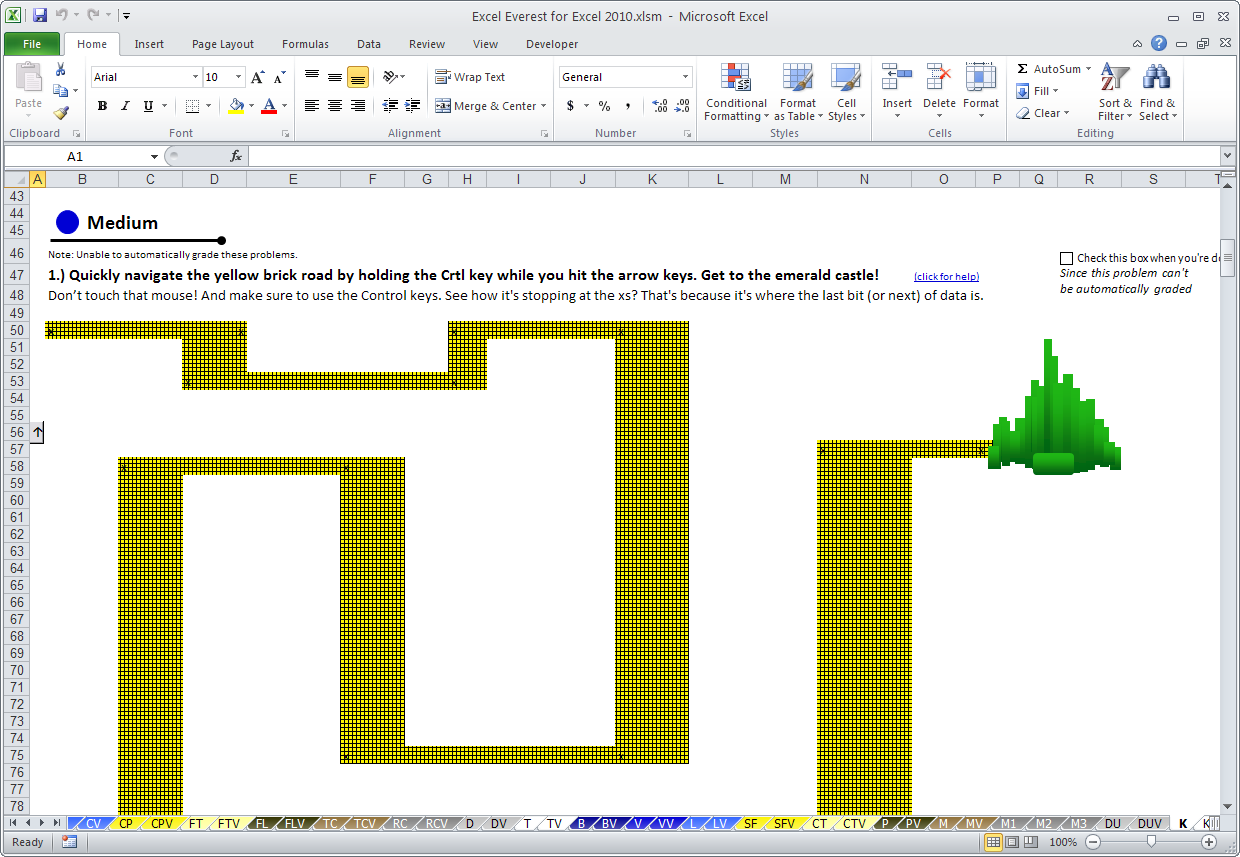Open the Conditional Formatting menu
Screen dimensions: 1240x857
(736, 92)
